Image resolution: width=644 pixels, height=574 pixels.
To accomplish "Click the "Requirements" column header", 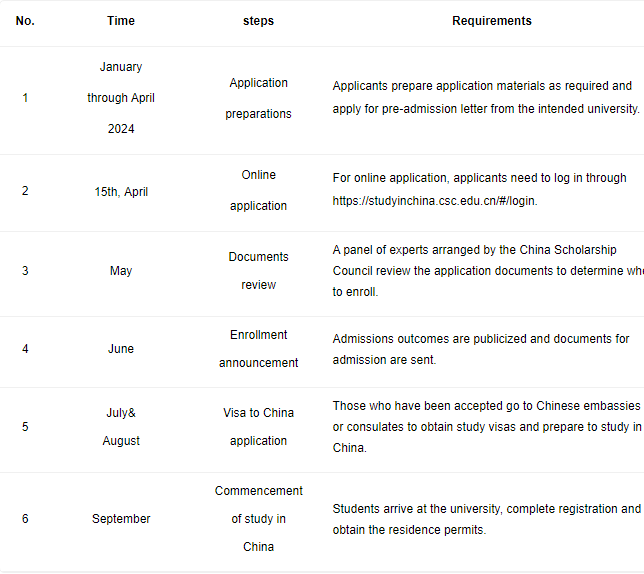I will [491, 21].
